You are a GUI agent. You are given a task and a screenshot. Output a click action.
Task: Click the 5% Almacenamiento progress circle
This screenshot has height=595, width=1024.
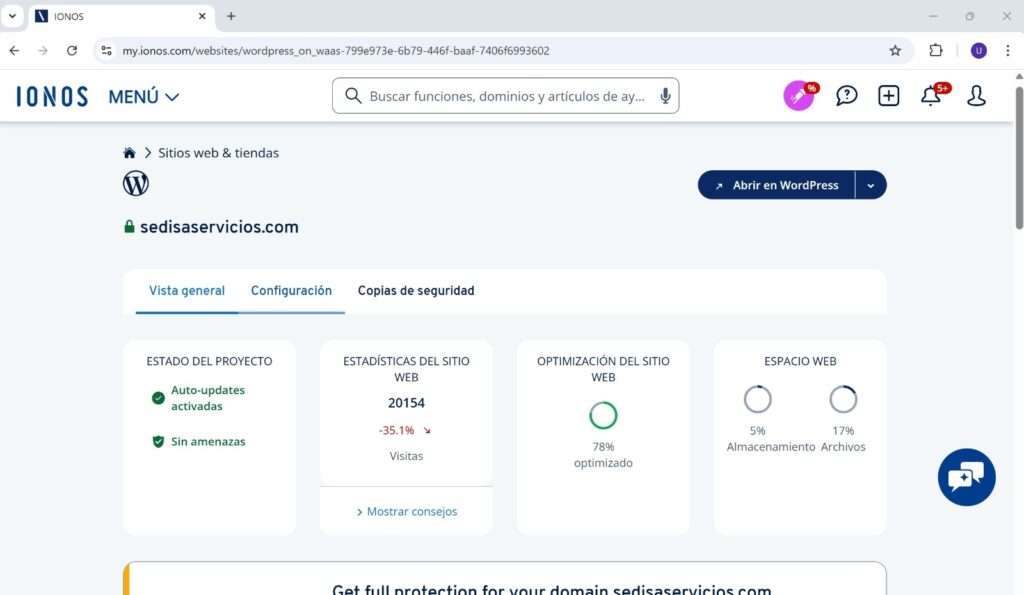(758, 399)
